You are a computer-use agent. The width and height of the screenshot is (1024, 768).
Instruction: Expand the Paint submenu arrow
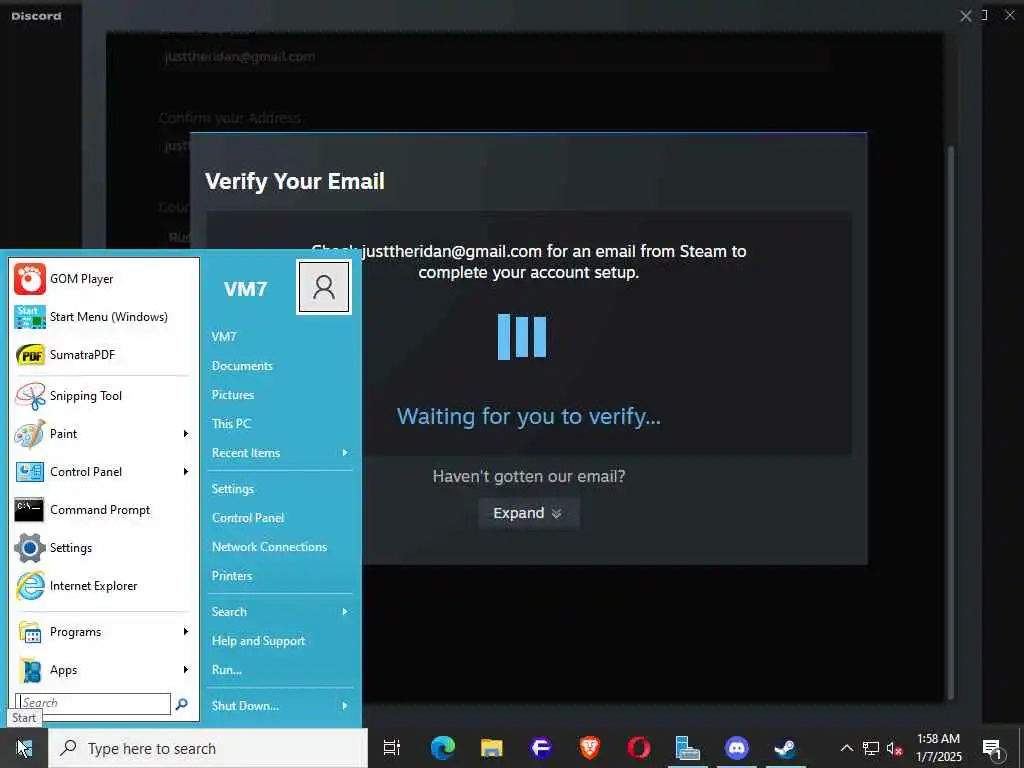click(x=185, y=434)
